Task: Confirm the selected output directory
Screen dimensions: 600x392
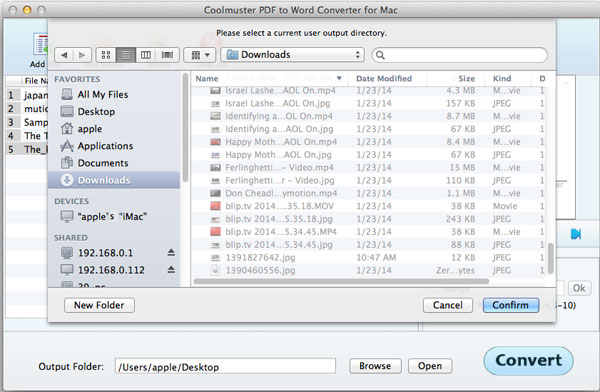Action: pos(511,305)
